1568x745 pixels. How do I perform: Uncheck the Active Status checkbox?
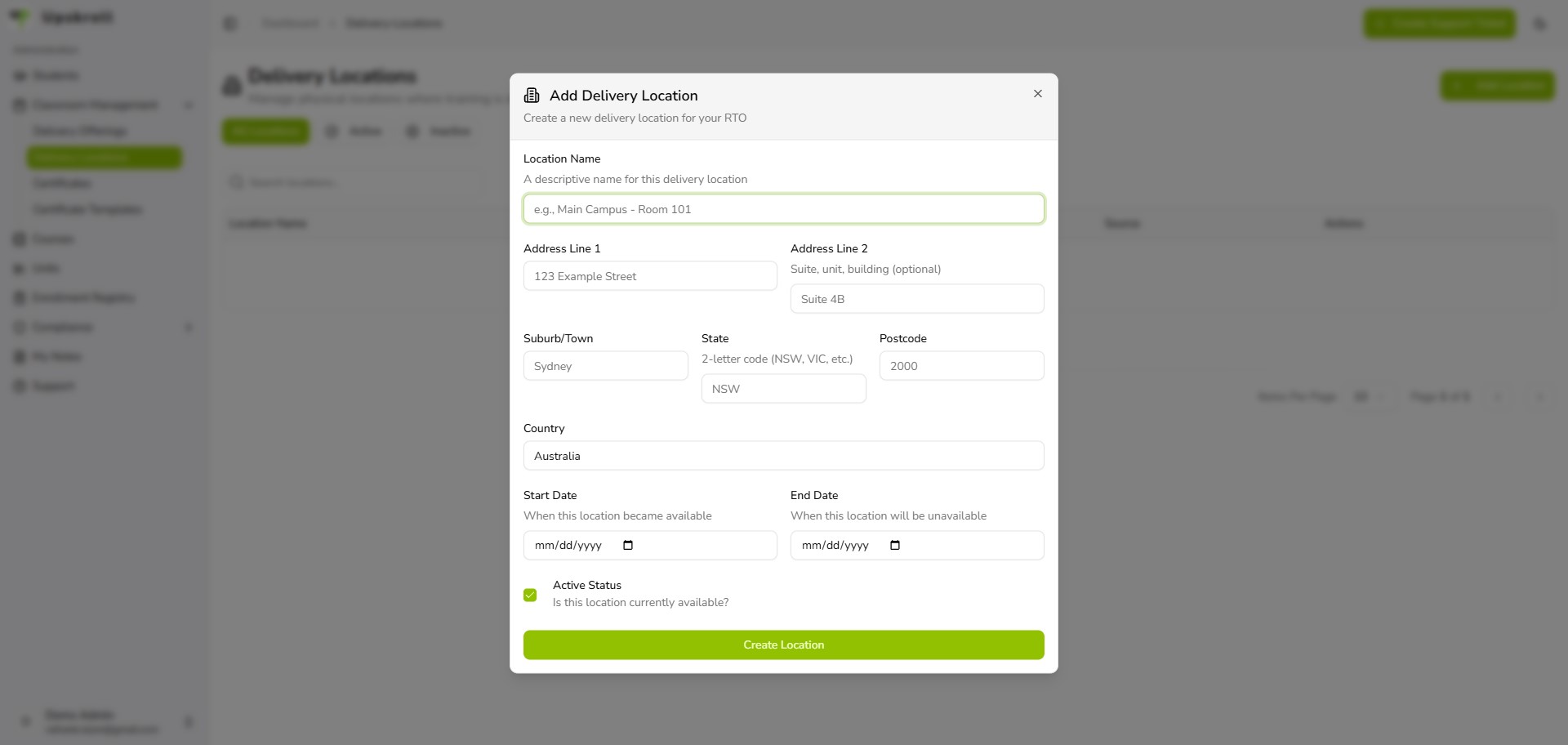pyautogui.click(x=530, y=595)
